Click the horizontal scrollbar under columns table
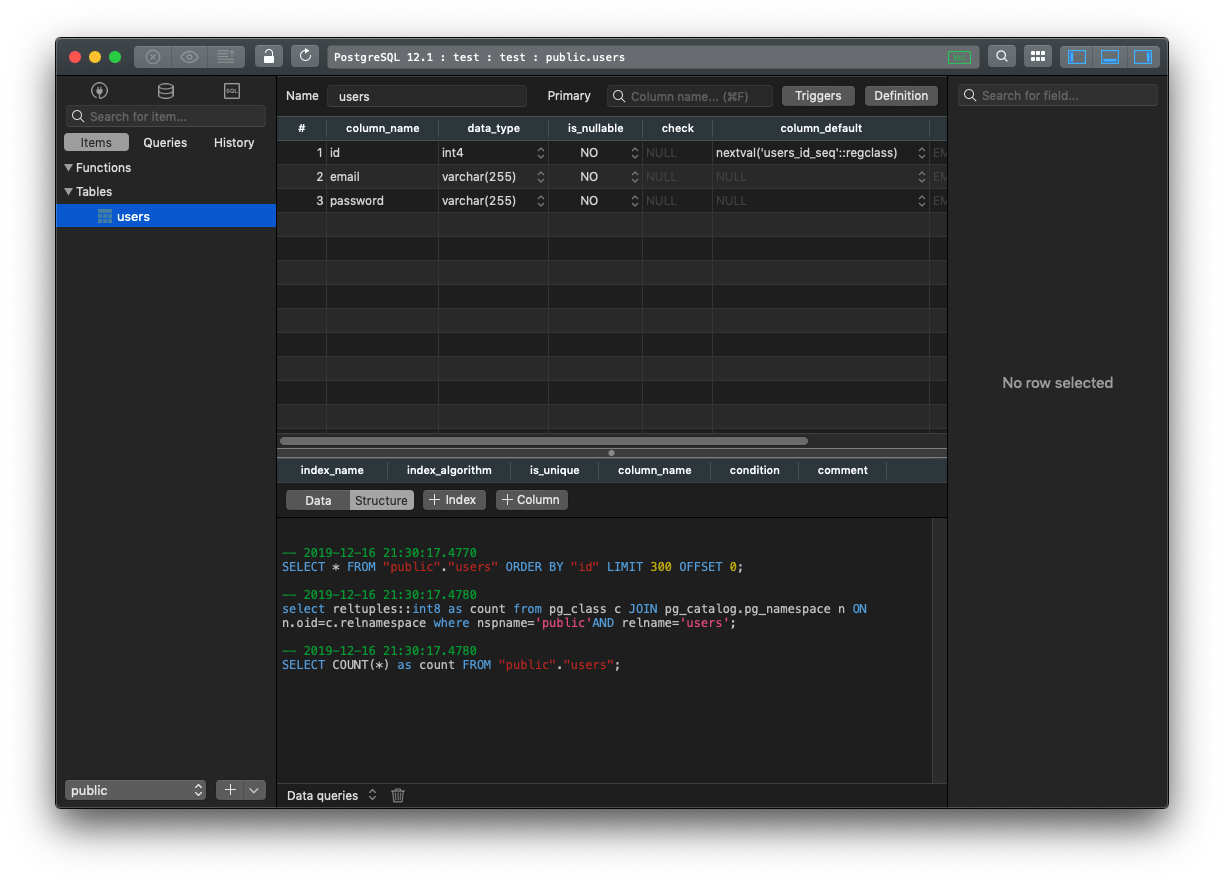1224x882 pixels. (x=543, y=440)
